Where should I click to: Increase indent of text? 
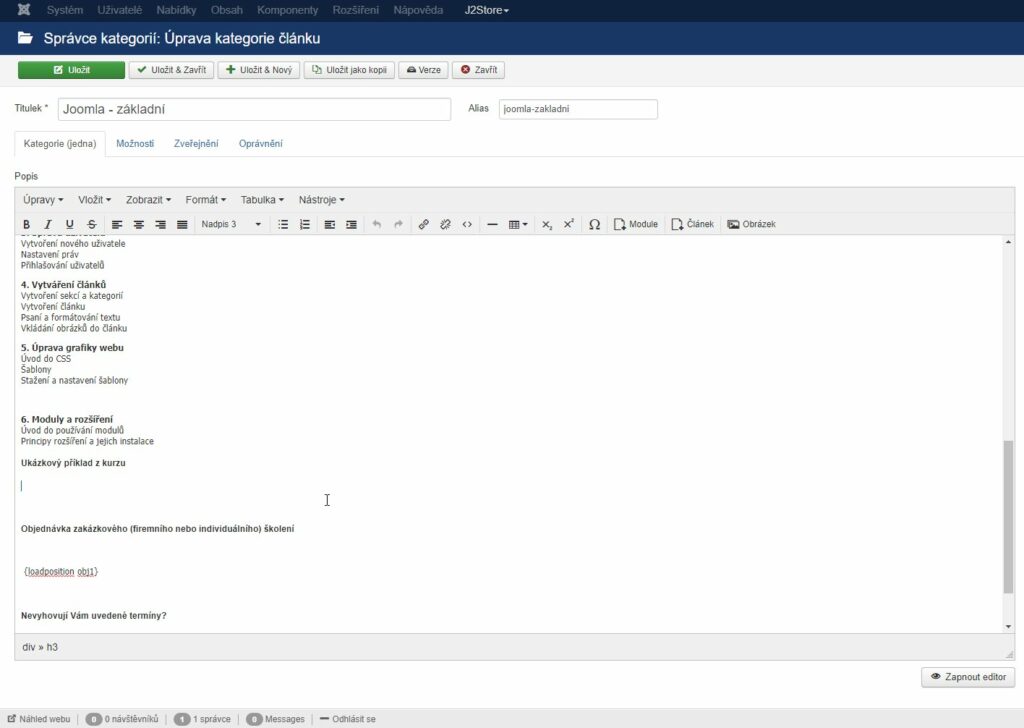pyautogui.click(x=351, y=224)
